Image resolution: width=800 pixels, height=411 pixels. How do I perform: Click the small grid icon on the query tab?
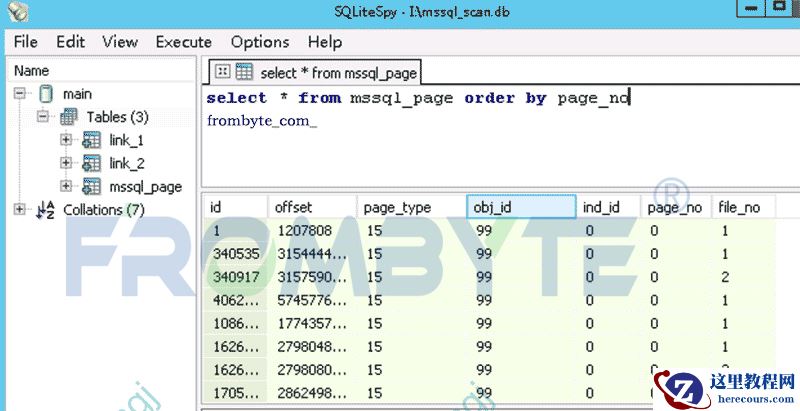[x=222, y=72]
